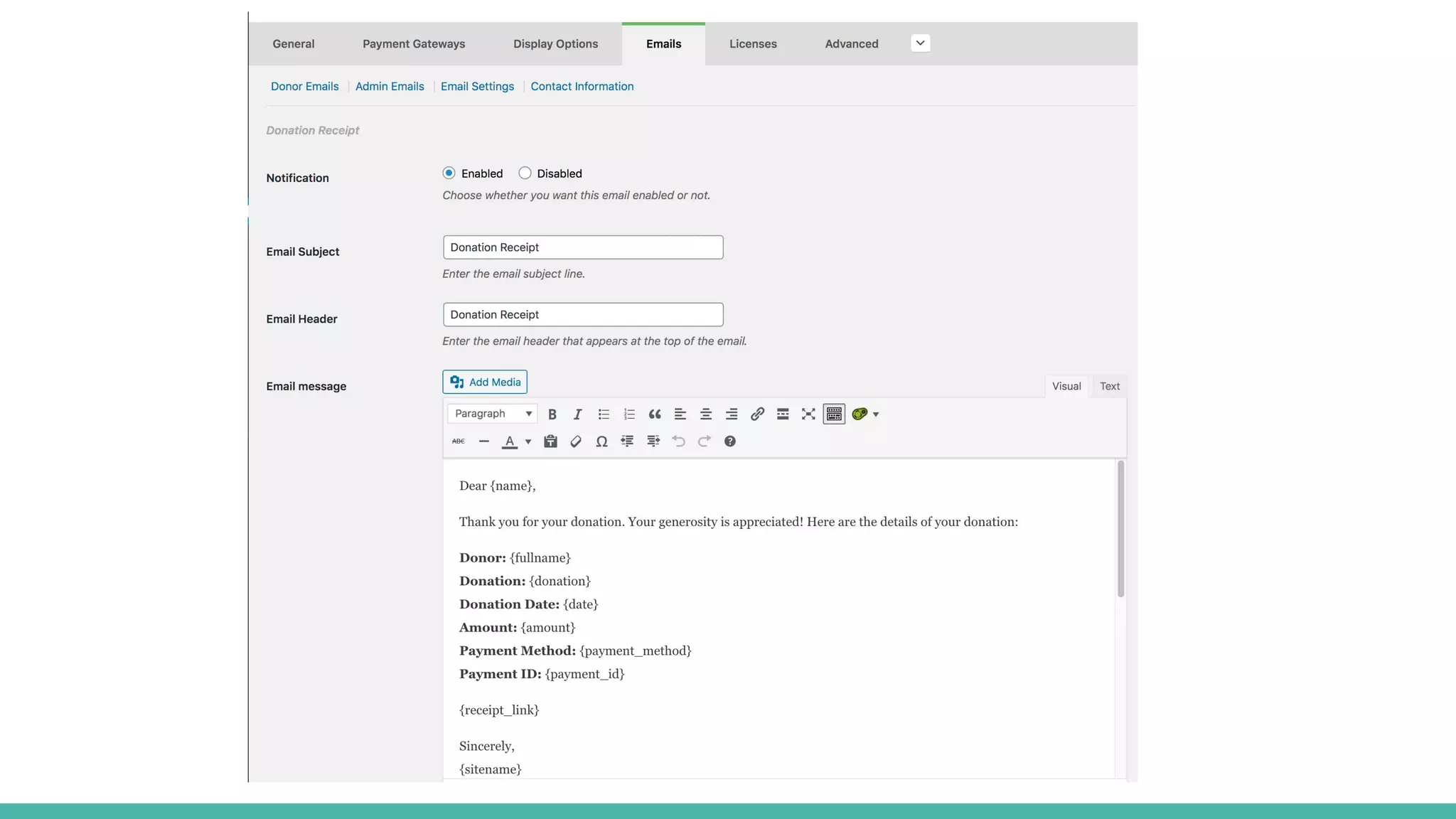Select the Disabled notification option
This screenshot has height=819, width=1456.
click(x=525, y=173)
